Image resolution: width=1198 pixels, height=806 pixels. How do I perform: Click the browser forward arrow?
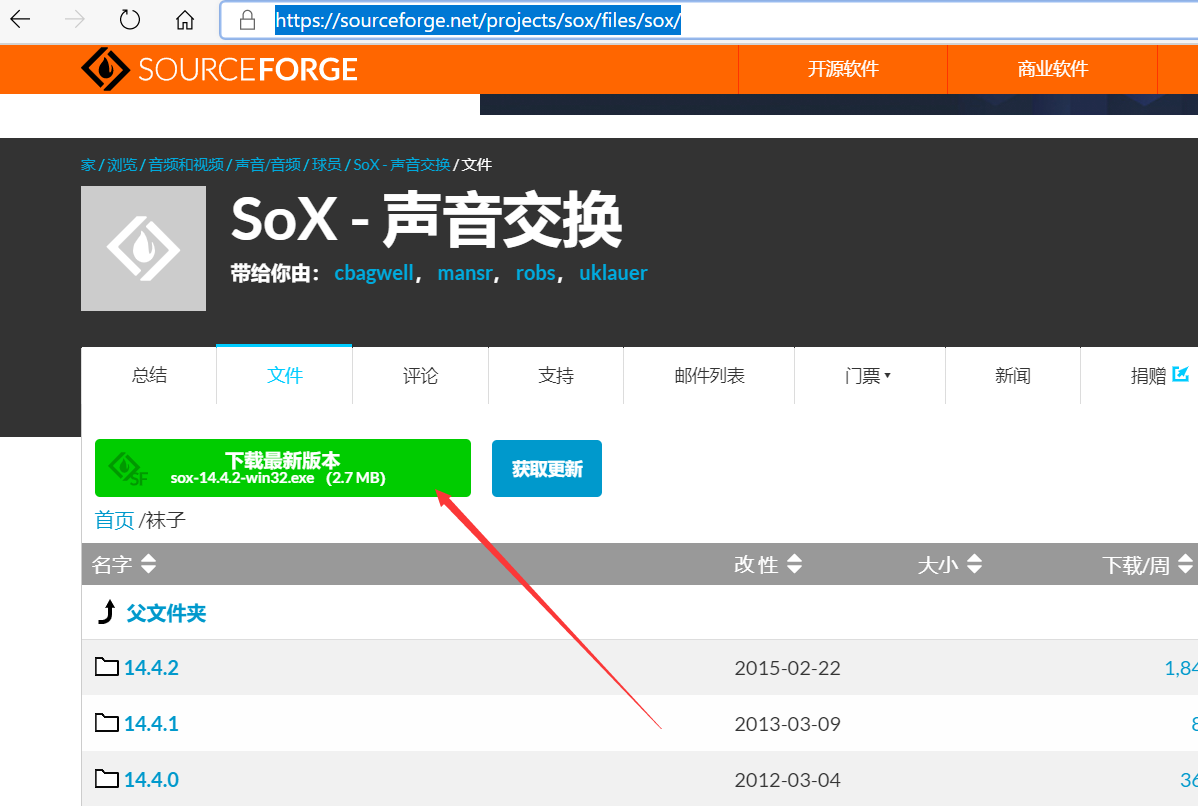tap(75, 19)
